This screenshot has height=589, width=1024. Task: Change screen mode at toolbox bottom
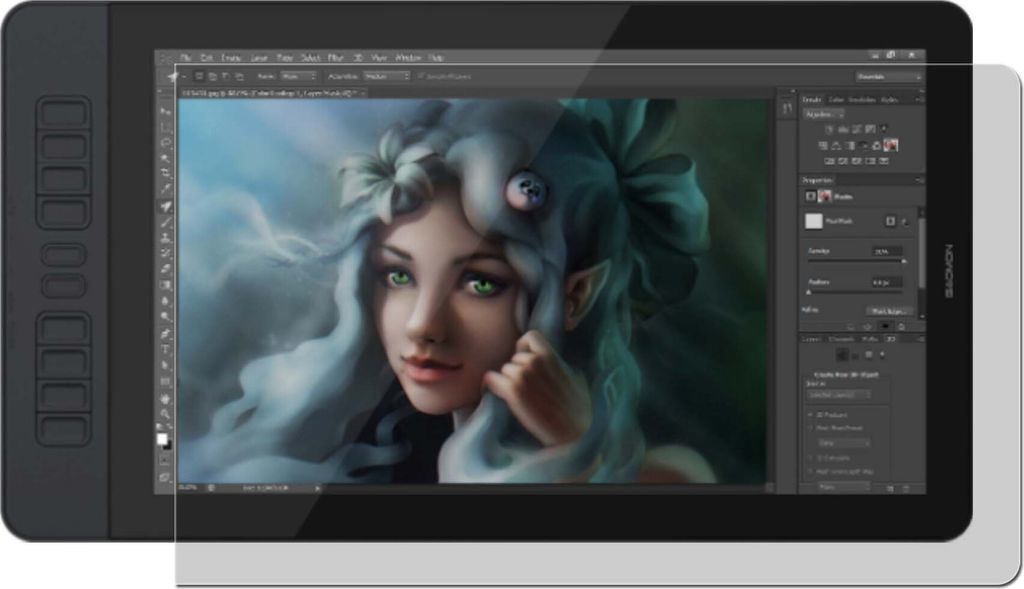point(165,477)
